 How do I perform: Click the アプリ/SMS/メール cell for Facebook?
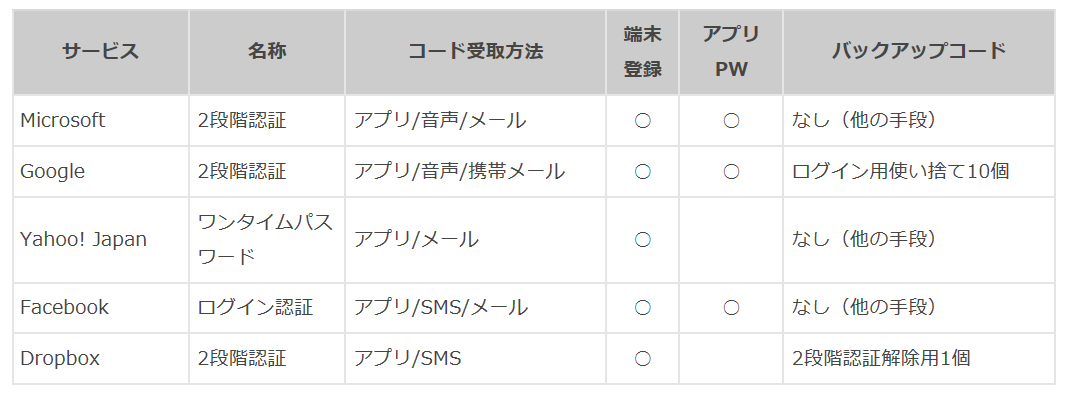click(475, 307)
